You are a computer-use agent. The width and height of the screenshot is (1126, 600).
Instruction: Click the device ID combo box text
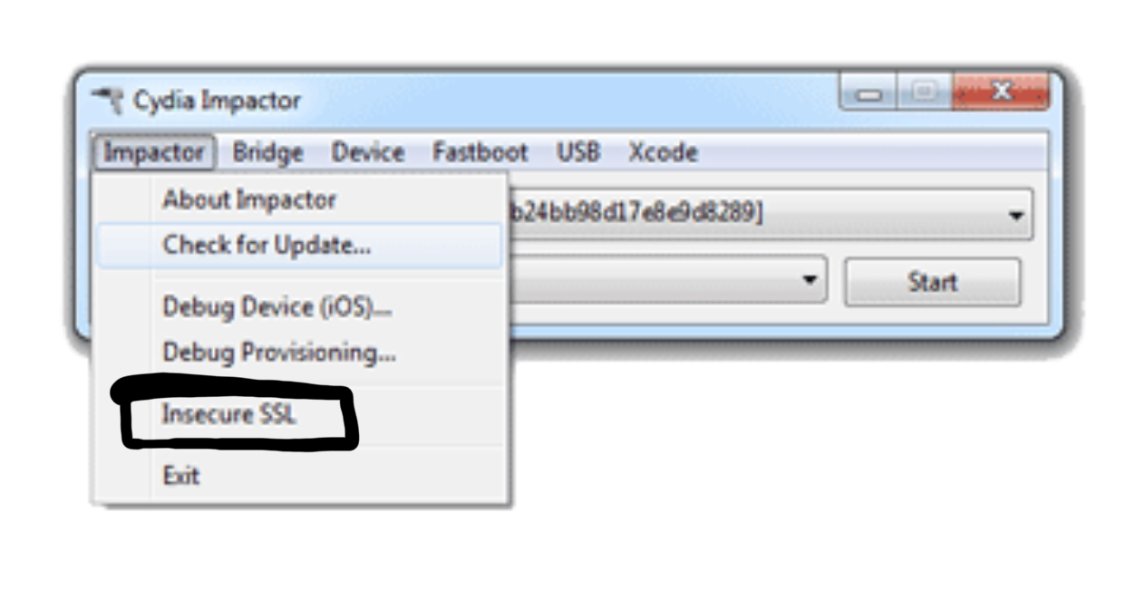(636, 213)
